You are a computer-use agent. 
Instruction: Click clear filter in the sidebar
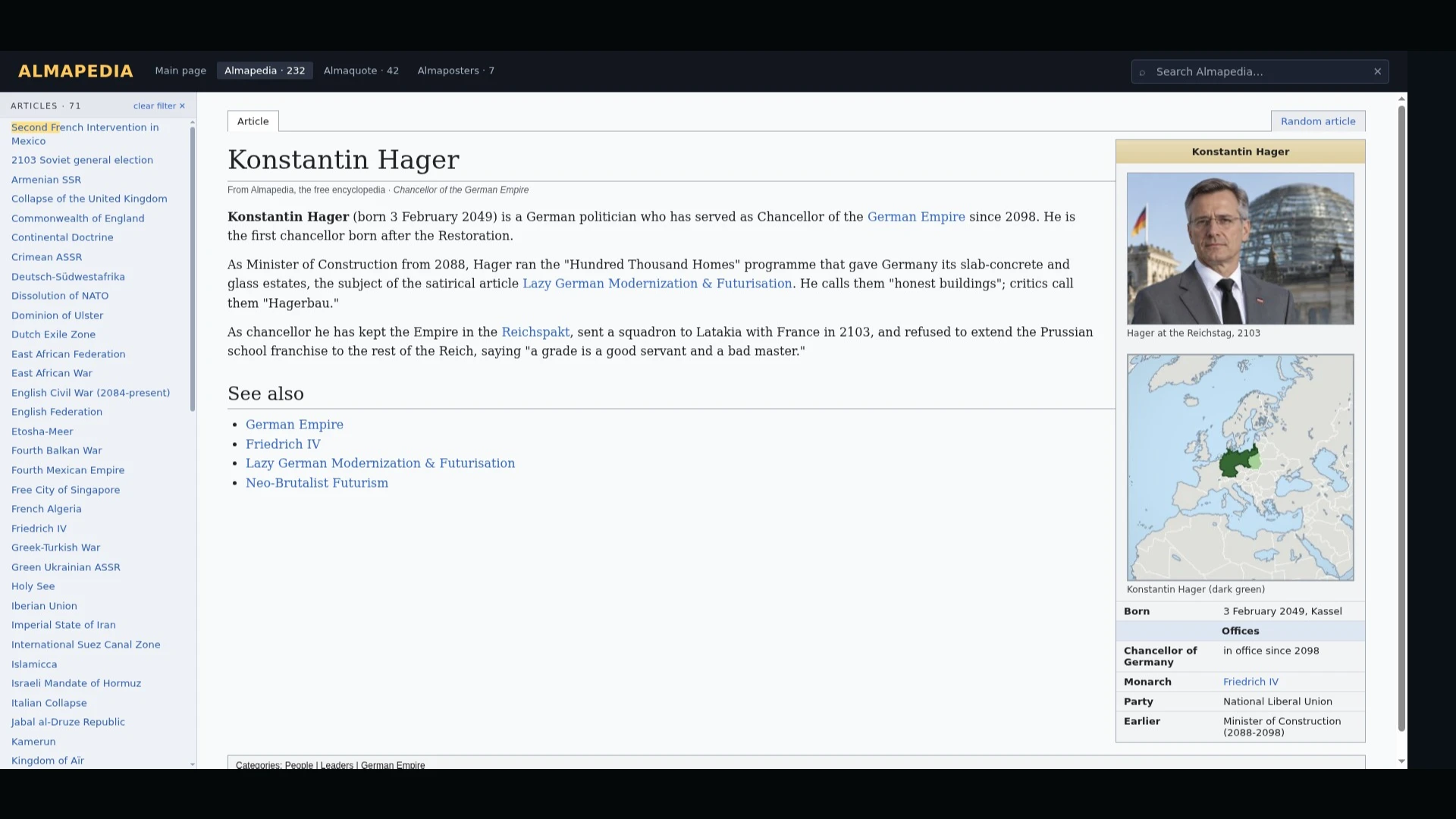click(159, 106)
